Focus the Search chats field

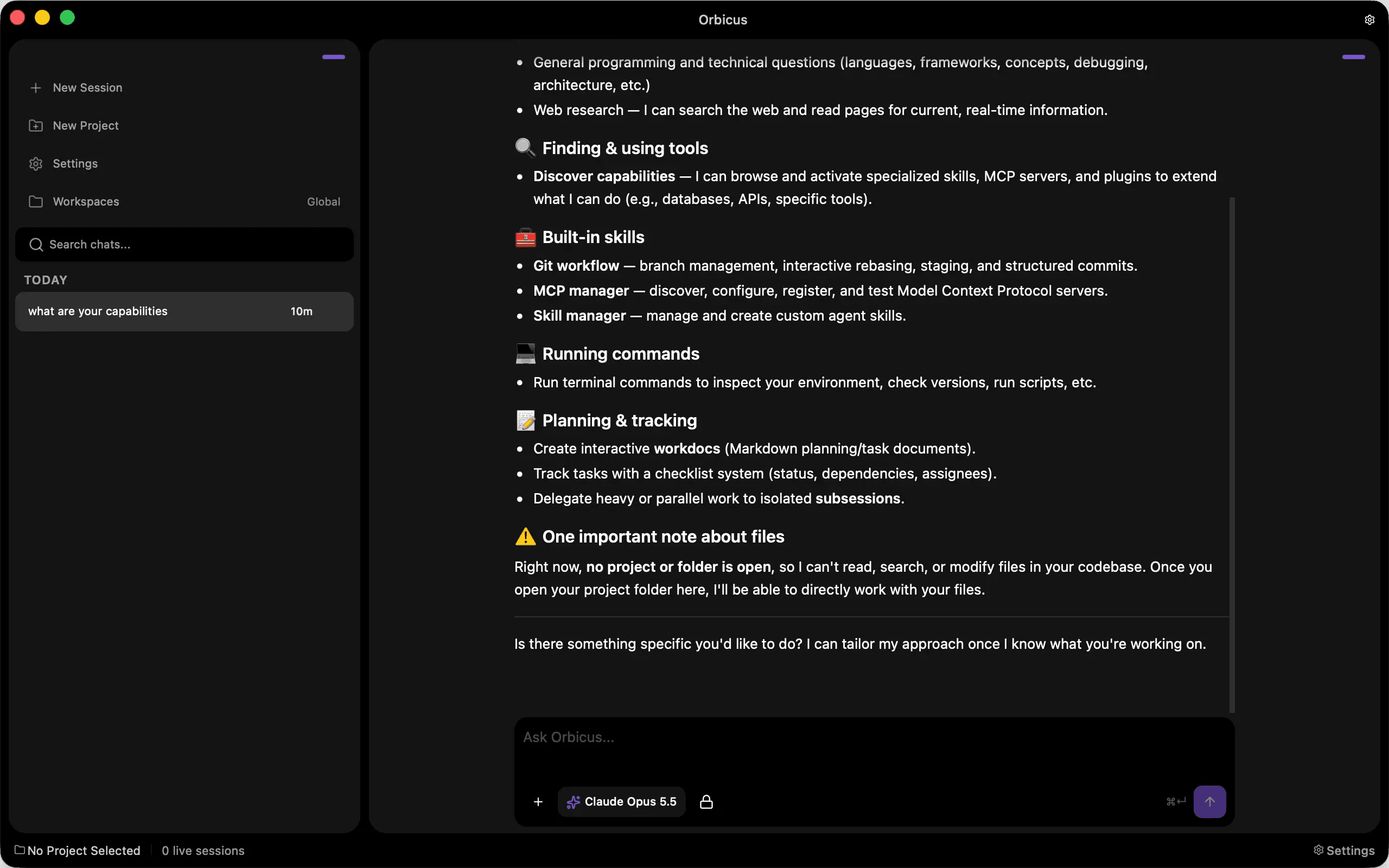184,245
